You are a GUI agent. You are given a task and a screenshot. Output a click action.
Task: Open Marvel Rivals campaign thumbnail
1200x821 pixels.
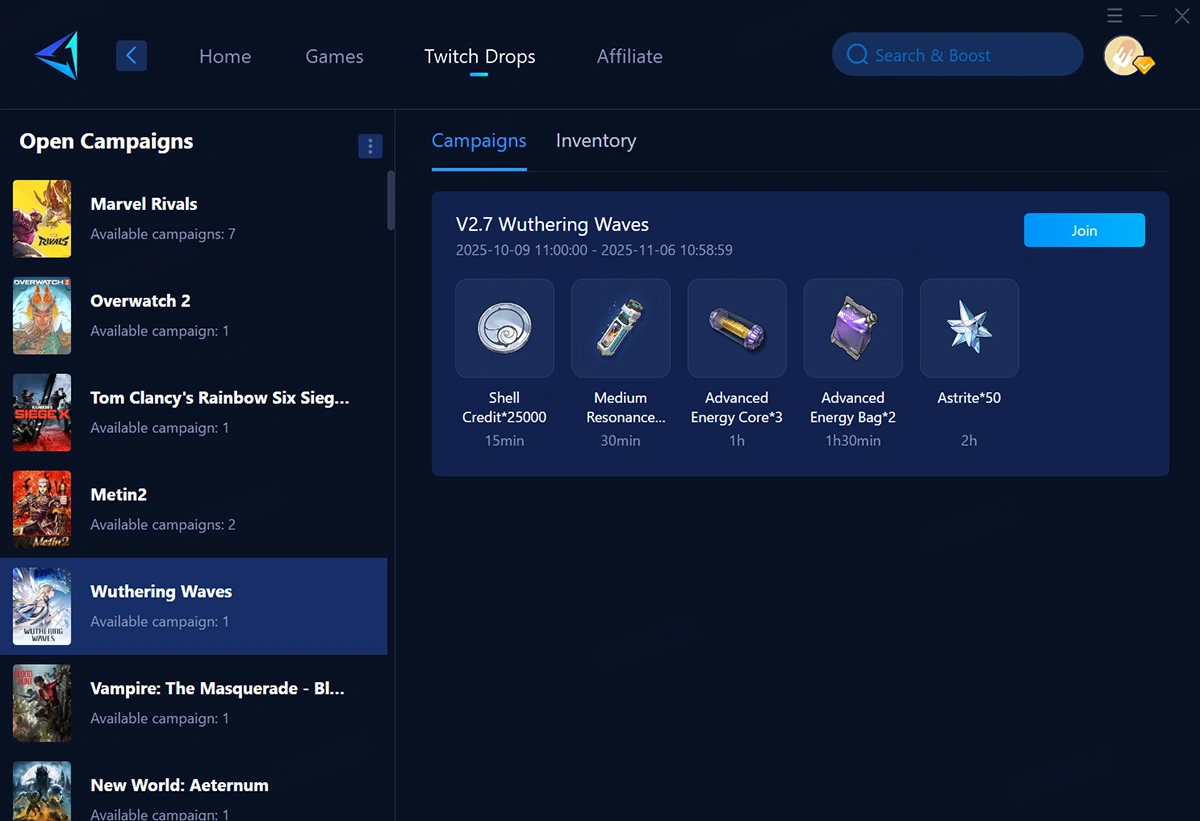[42, 219]
